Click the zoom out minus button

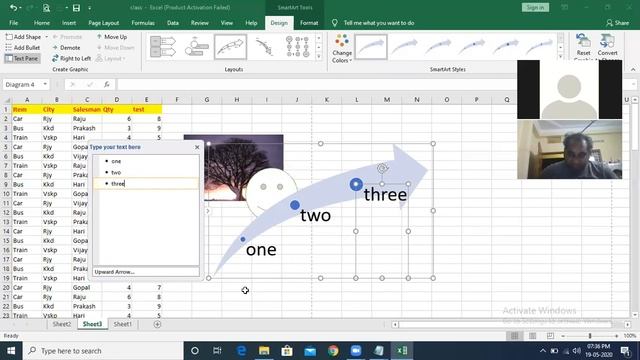click(563, 336)
